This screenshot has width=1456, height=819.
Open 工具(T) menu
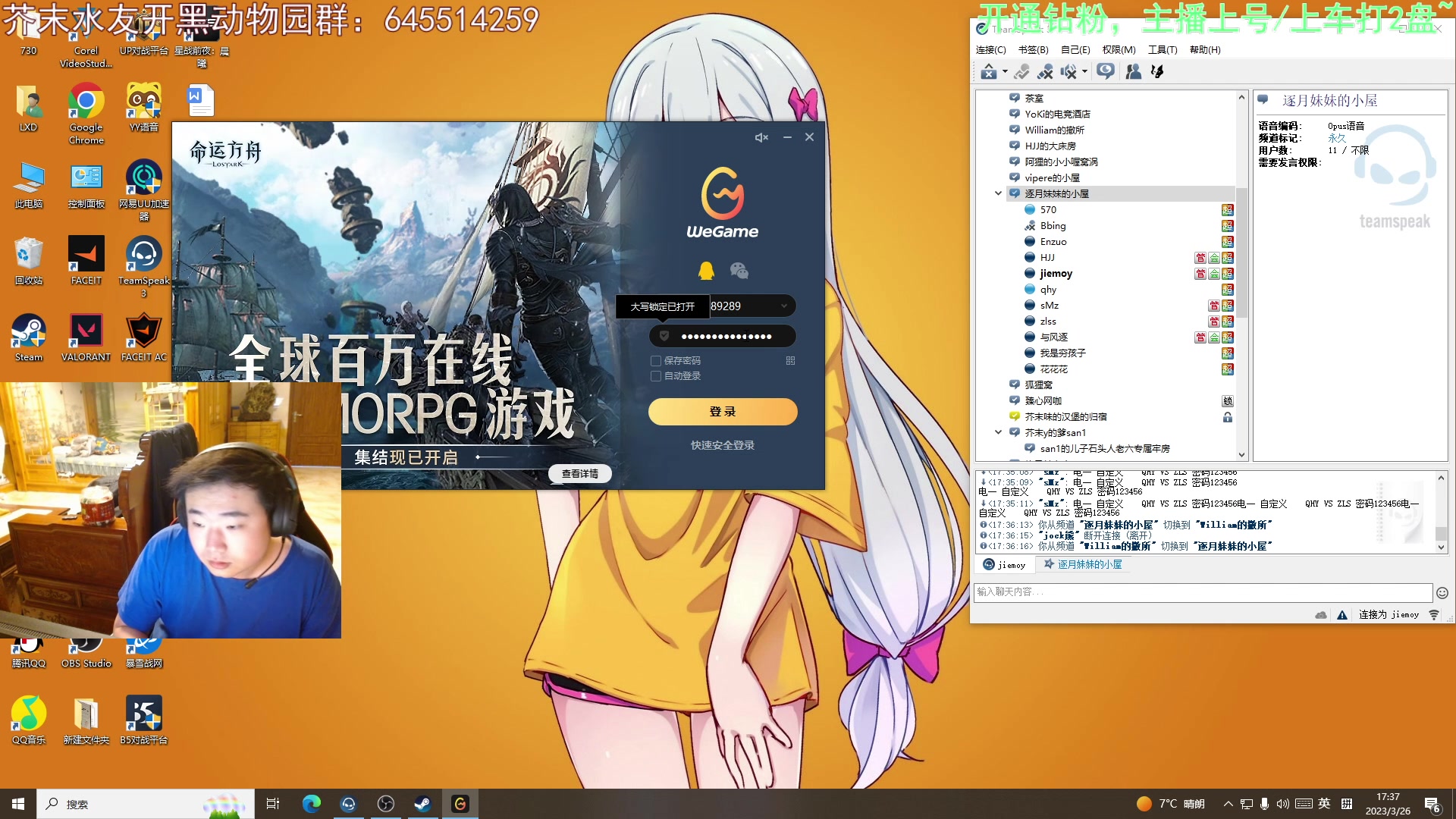pyautogui.click(x=1162, y=50)
